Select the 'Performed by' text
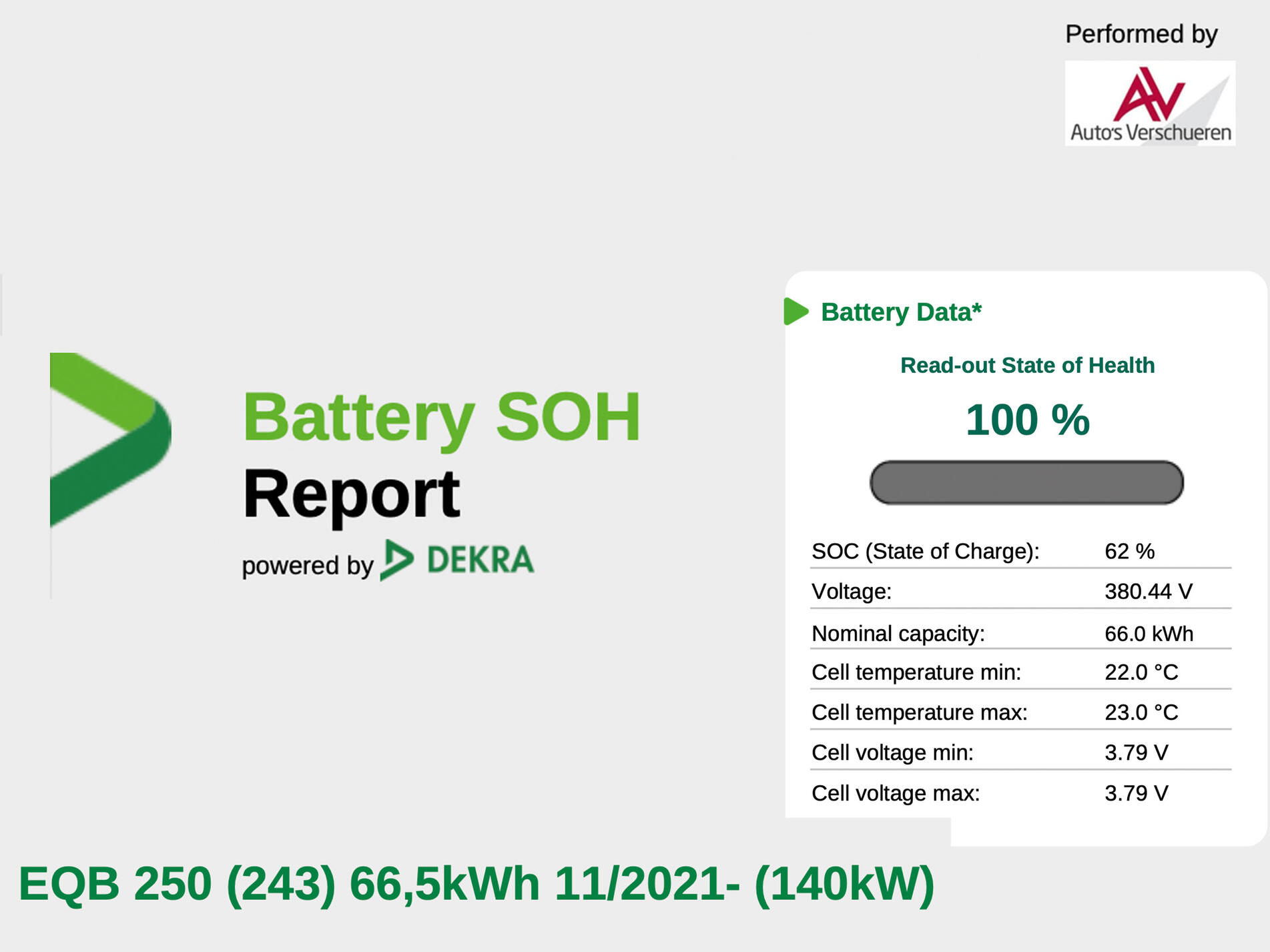Image resolution: width=1270 pixels, height=952 pixels. [1141, 34]
